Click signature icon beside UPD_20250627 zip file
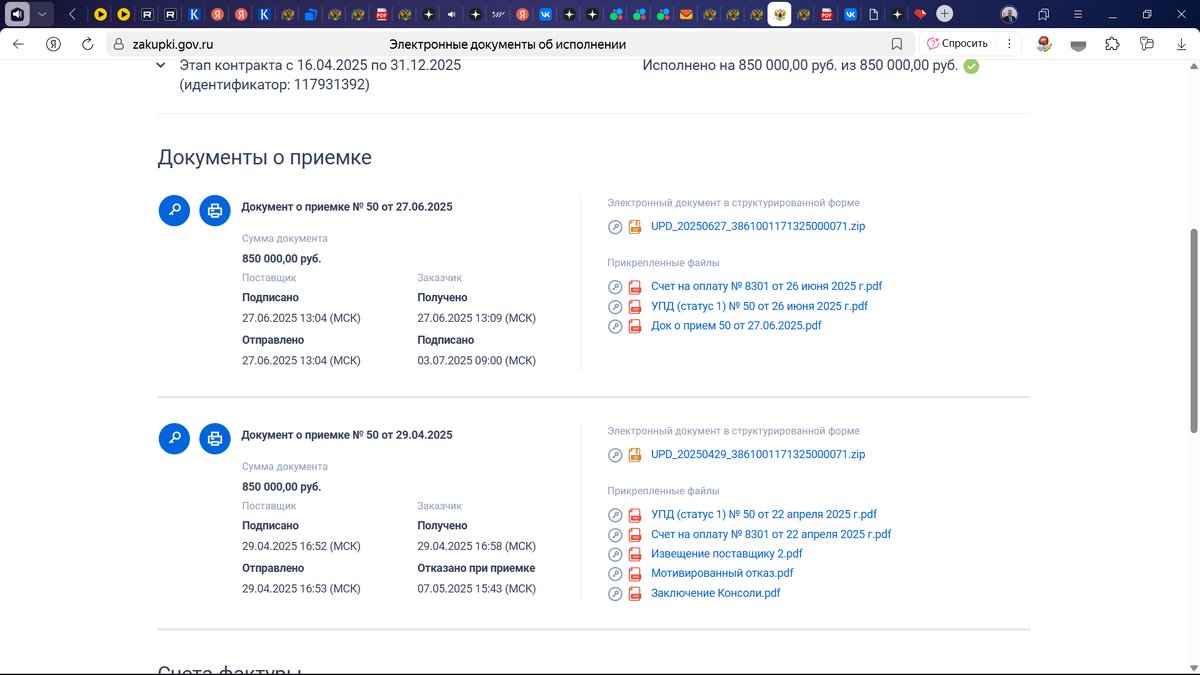The height and width of the screenshot is (675, 1200). (x=615, y=227)
